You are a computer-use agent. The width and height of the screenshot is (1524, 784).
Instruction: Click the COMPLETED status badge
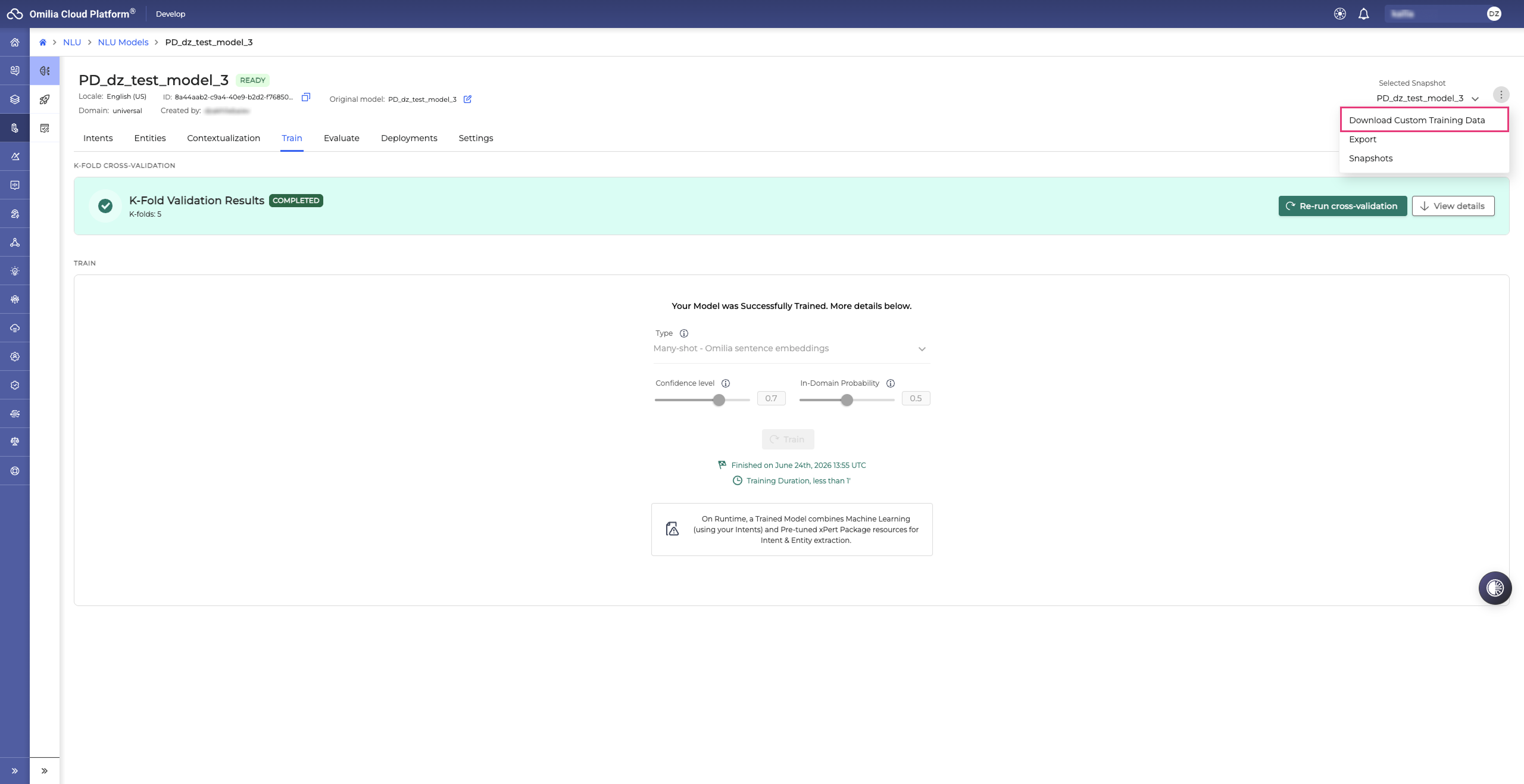coord(296,201)
